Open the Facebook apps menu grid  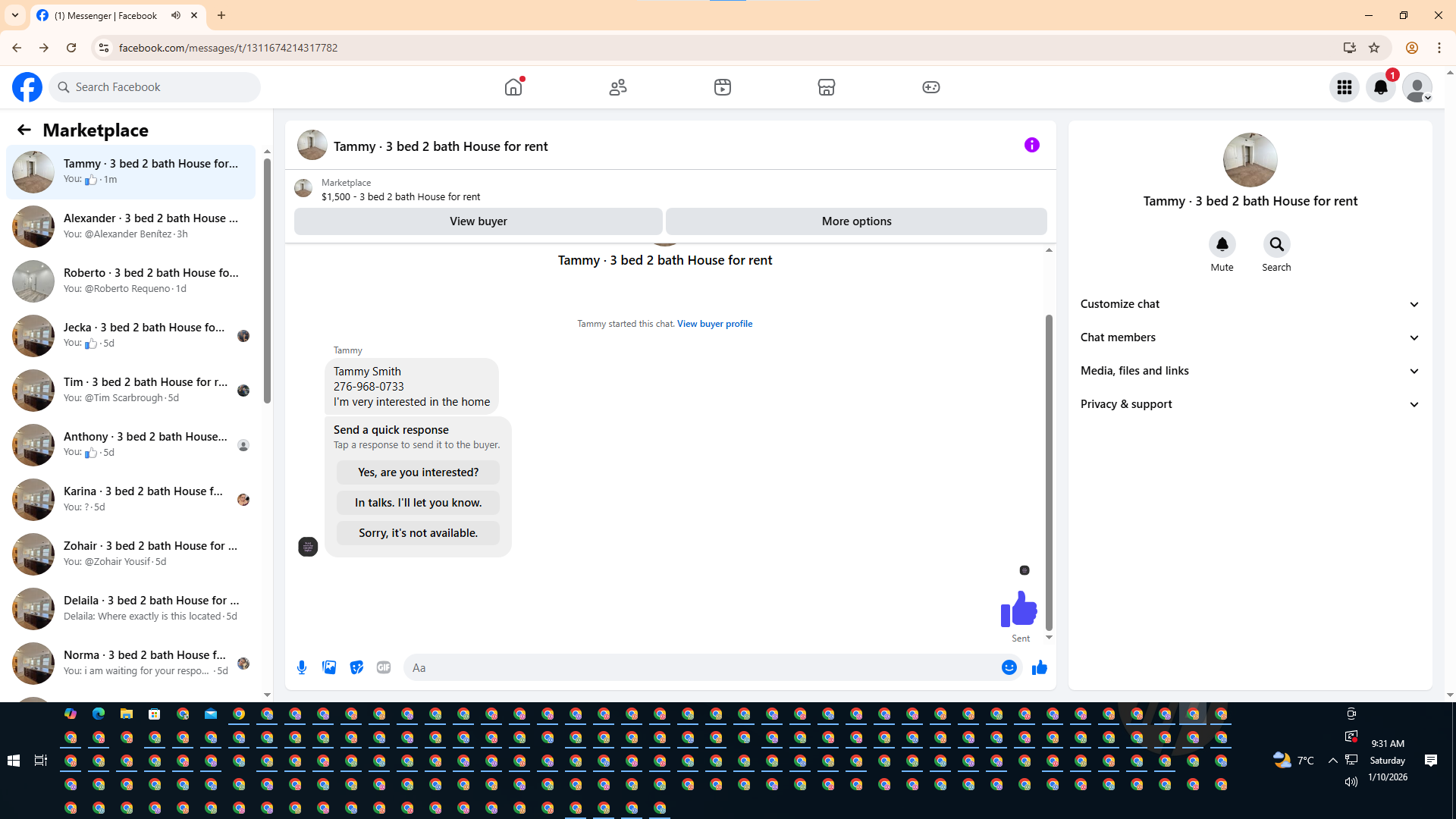(1344, 87)
